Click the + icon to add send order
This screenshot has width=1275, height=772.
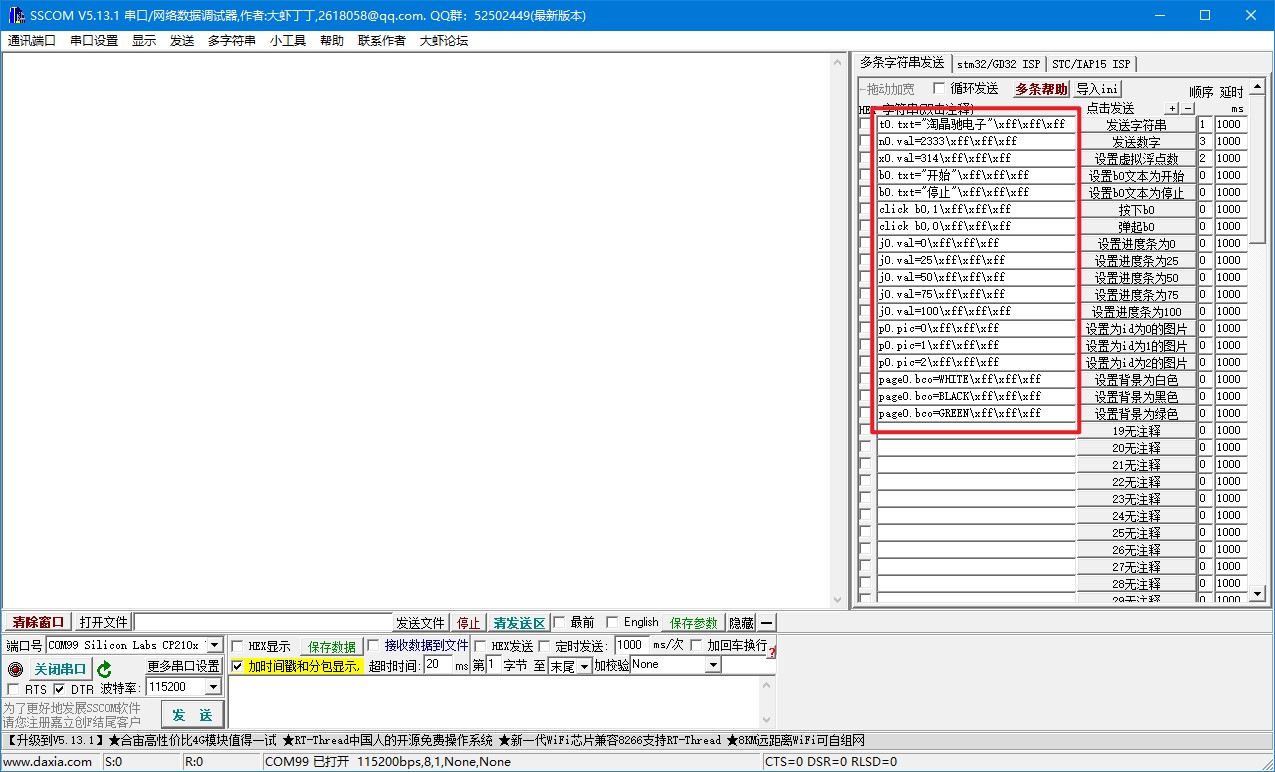1172,109
